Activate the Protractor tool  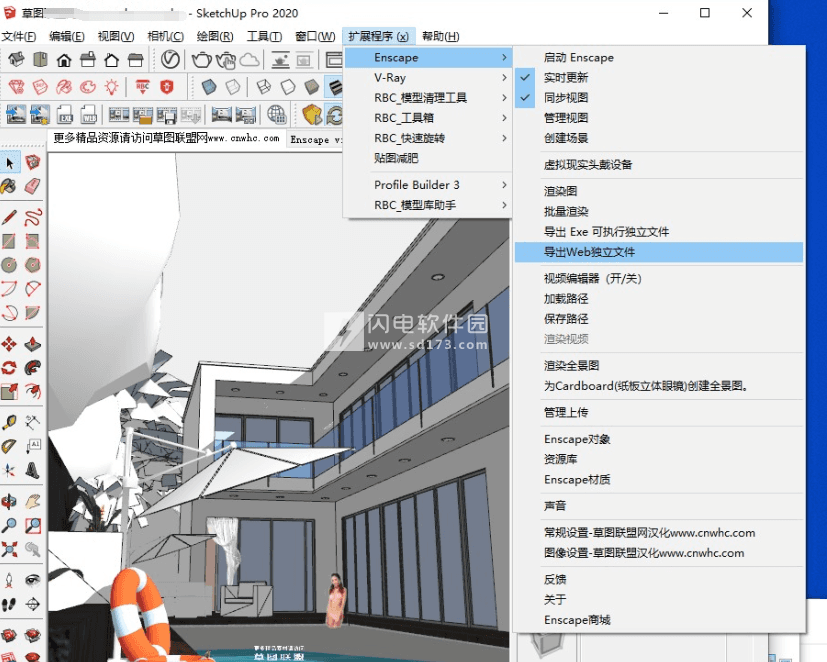click(9, 446)
